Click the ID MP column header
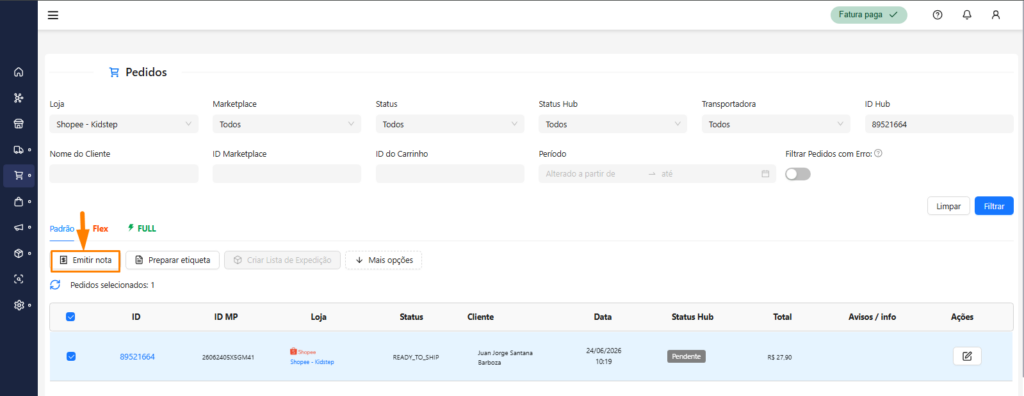Screen dimensions: 1024x396 click(x=226, y=317)
